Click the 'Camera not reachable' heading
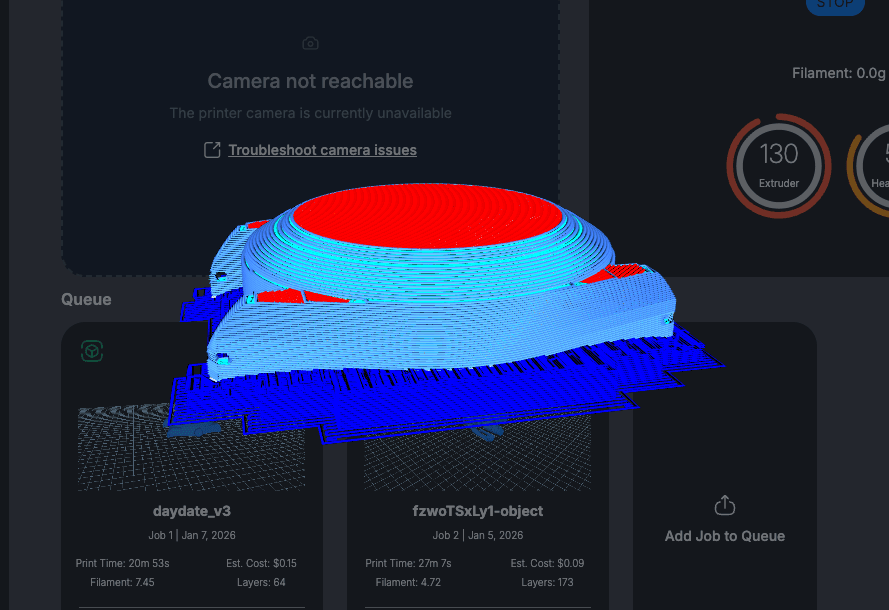Viewport: 889px width, 610px height. (310, 81)
